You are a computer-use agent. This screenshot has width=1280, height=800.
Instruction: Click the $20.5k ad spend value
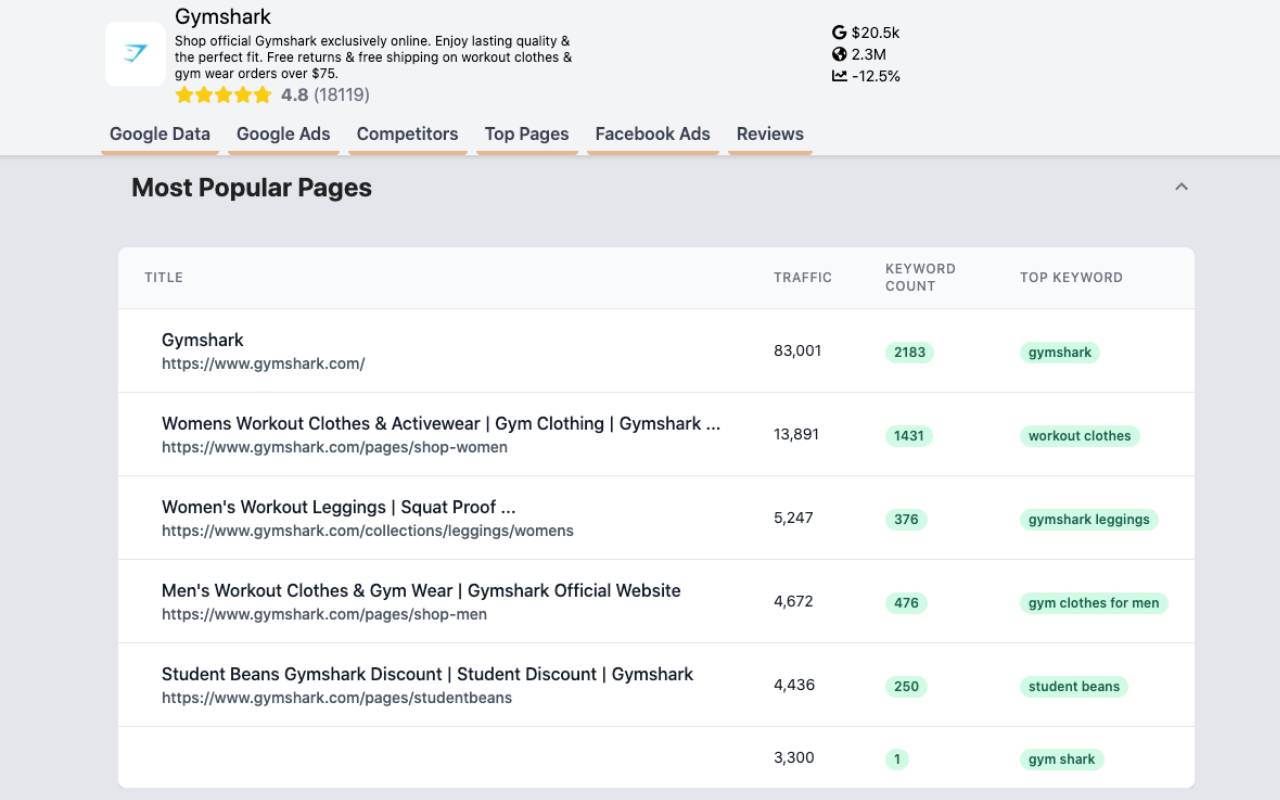pos(875,32)
